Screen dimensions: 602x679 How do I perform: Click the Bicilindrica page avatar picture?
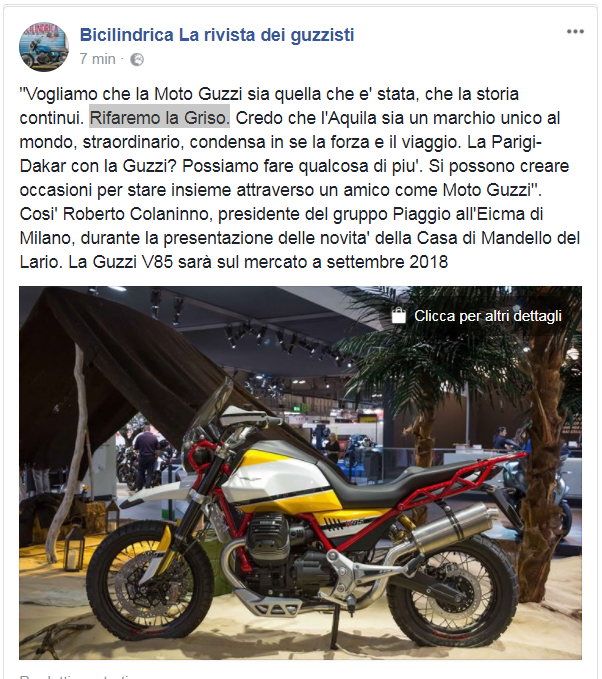44,47
